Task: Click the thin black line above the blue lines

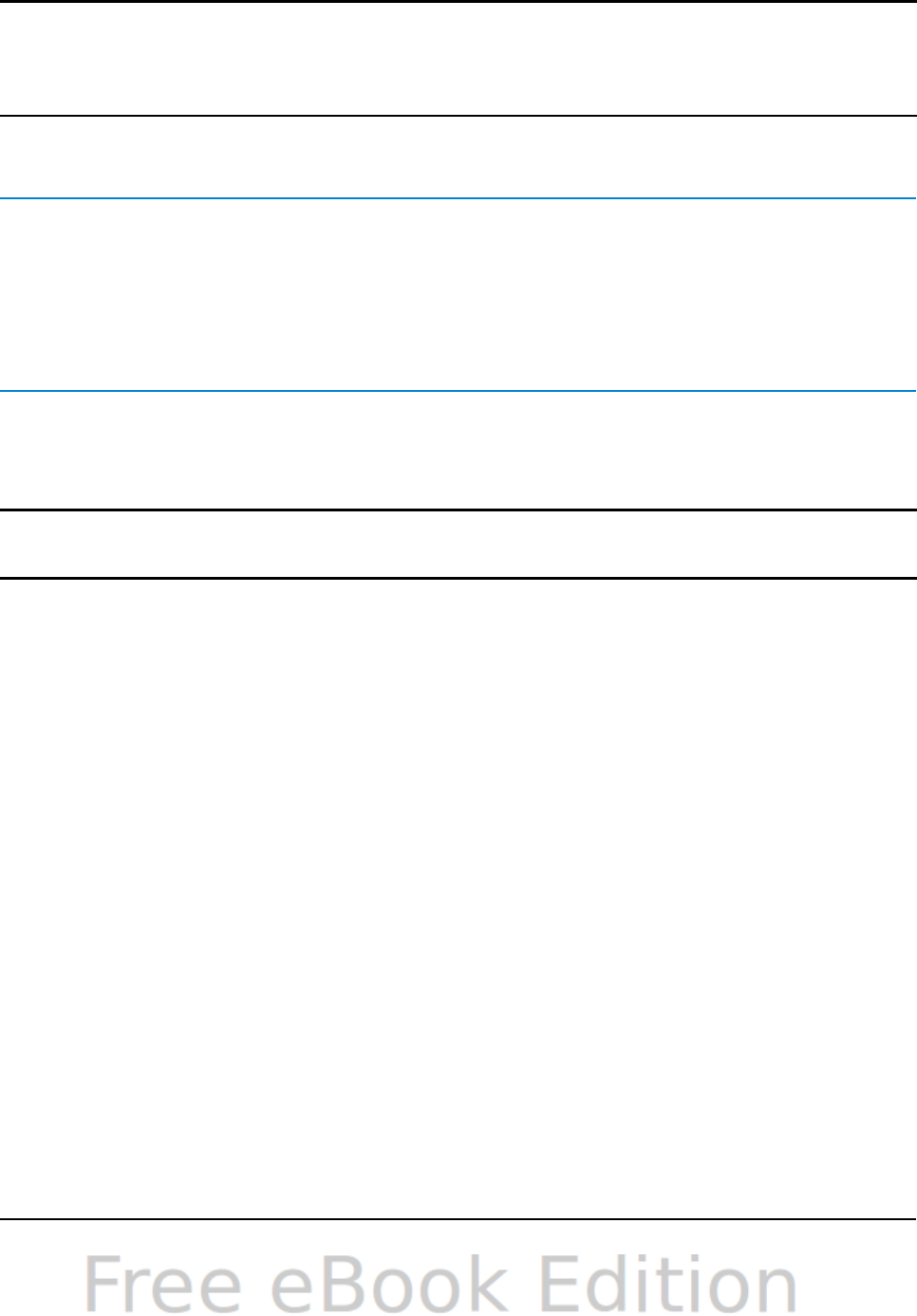Action: pos(458,116)
